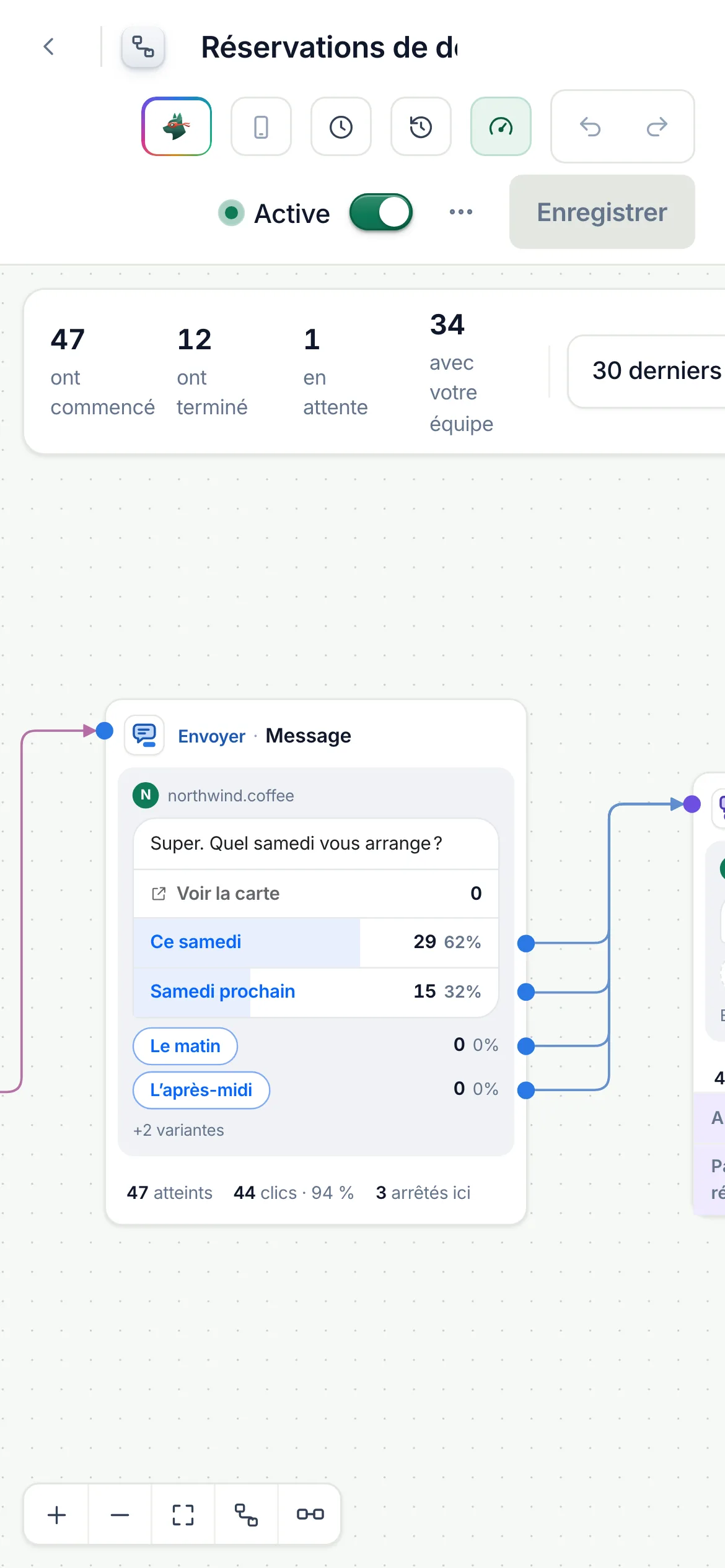Click the Samedi prochain output connector dot

pyautogui.click(x=526, y=992)
